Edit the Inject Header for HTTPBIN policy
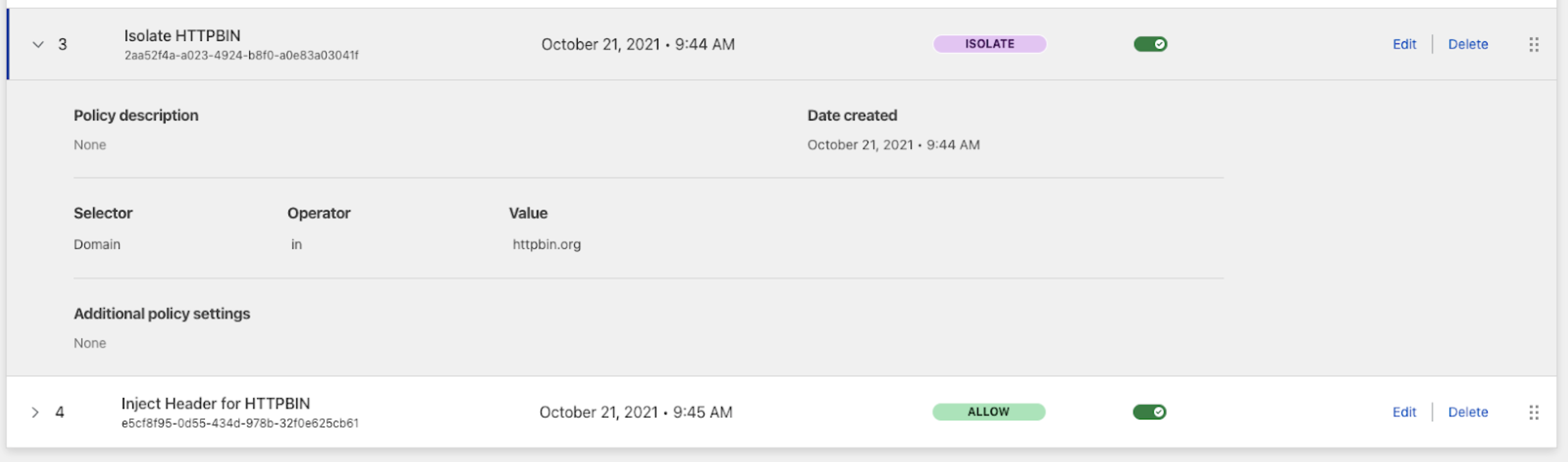This screenshot has height=462, width=1568. [1404, 412]
